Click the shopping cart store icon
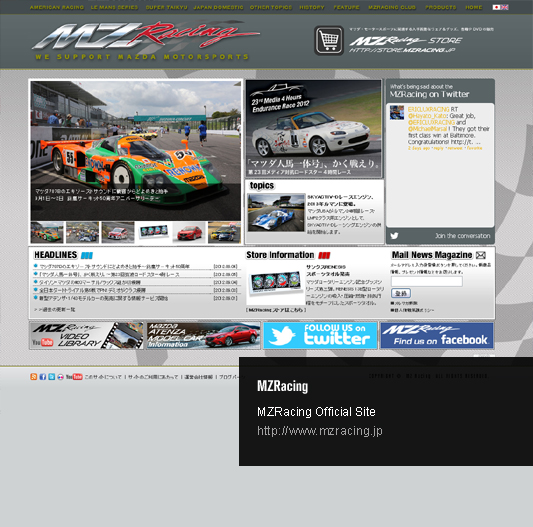The width and height of the screenshot is (533, 527). (x=329, y=40)
